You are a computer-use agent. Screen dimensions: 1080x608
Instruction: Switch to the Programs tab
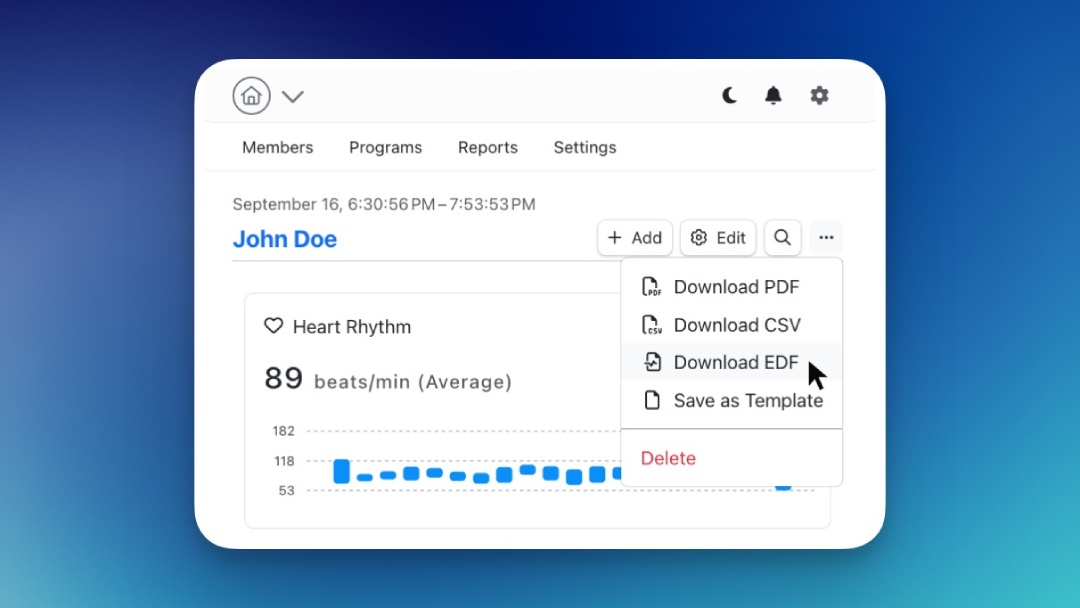coord(385,147)
